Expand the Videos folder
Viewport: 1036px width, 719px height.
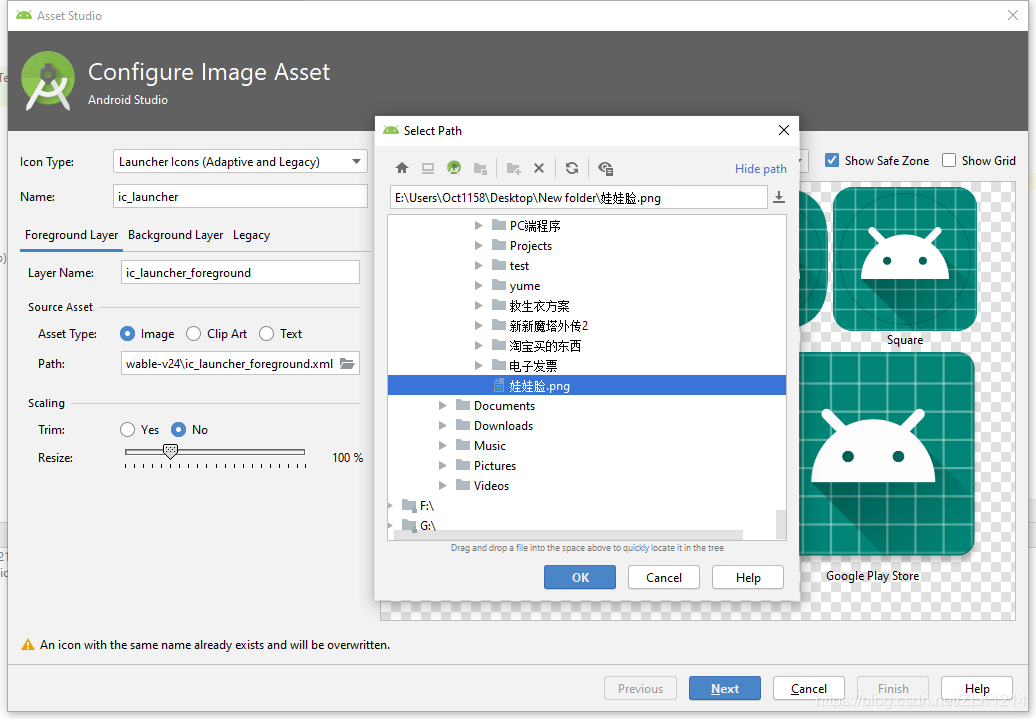tap(443, 485)
